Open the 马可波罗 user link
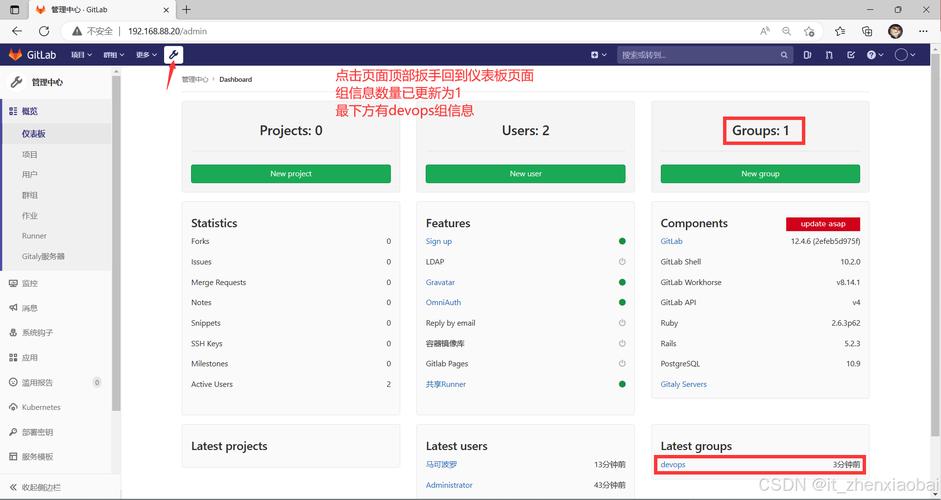 [x=442, y=465]
